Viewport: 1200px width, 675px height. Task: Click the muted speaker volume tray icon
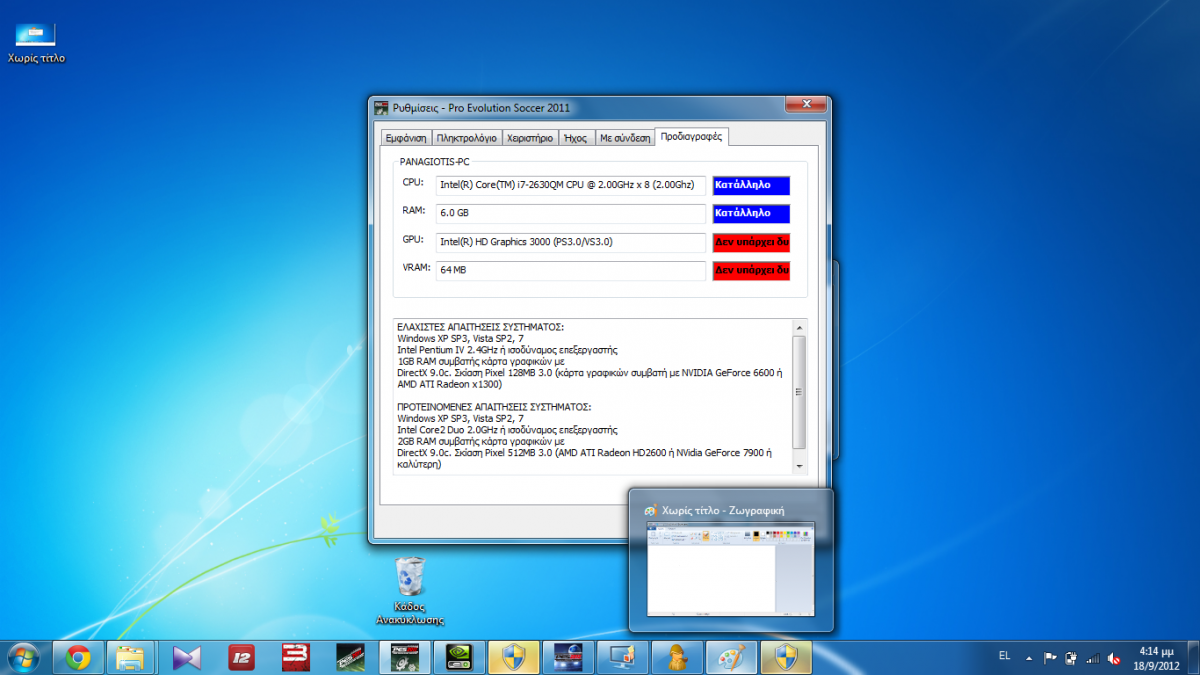click(1113, 657)
